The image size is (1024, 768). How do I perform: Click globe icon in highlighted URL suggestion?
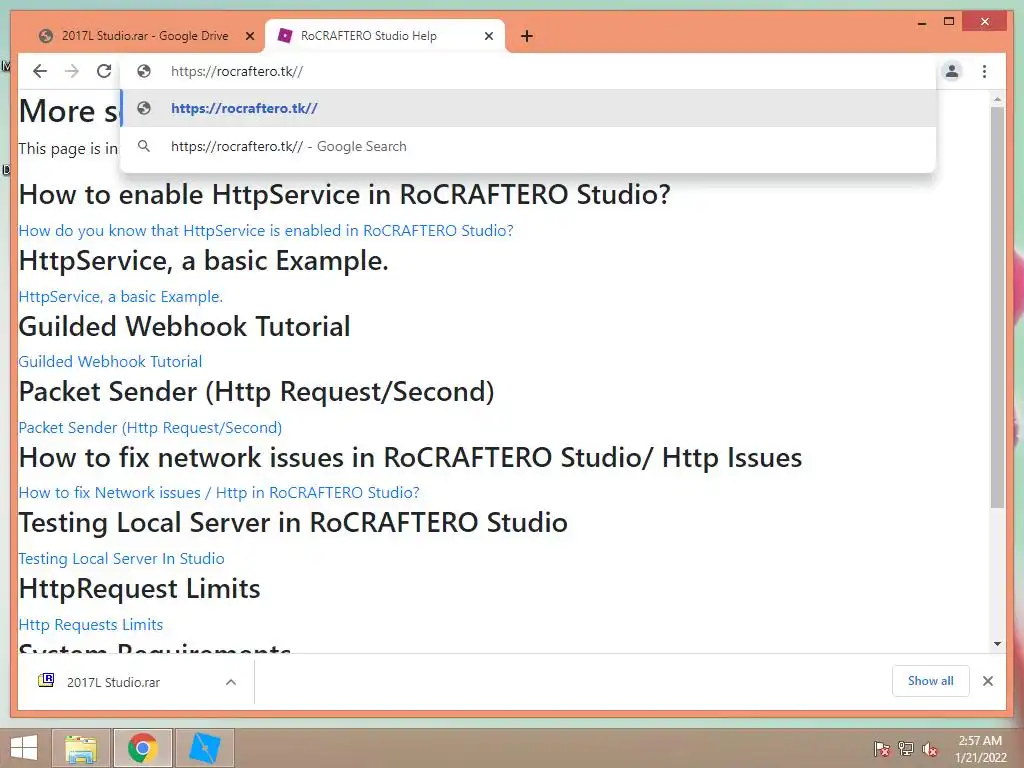[x=144, y=108]
